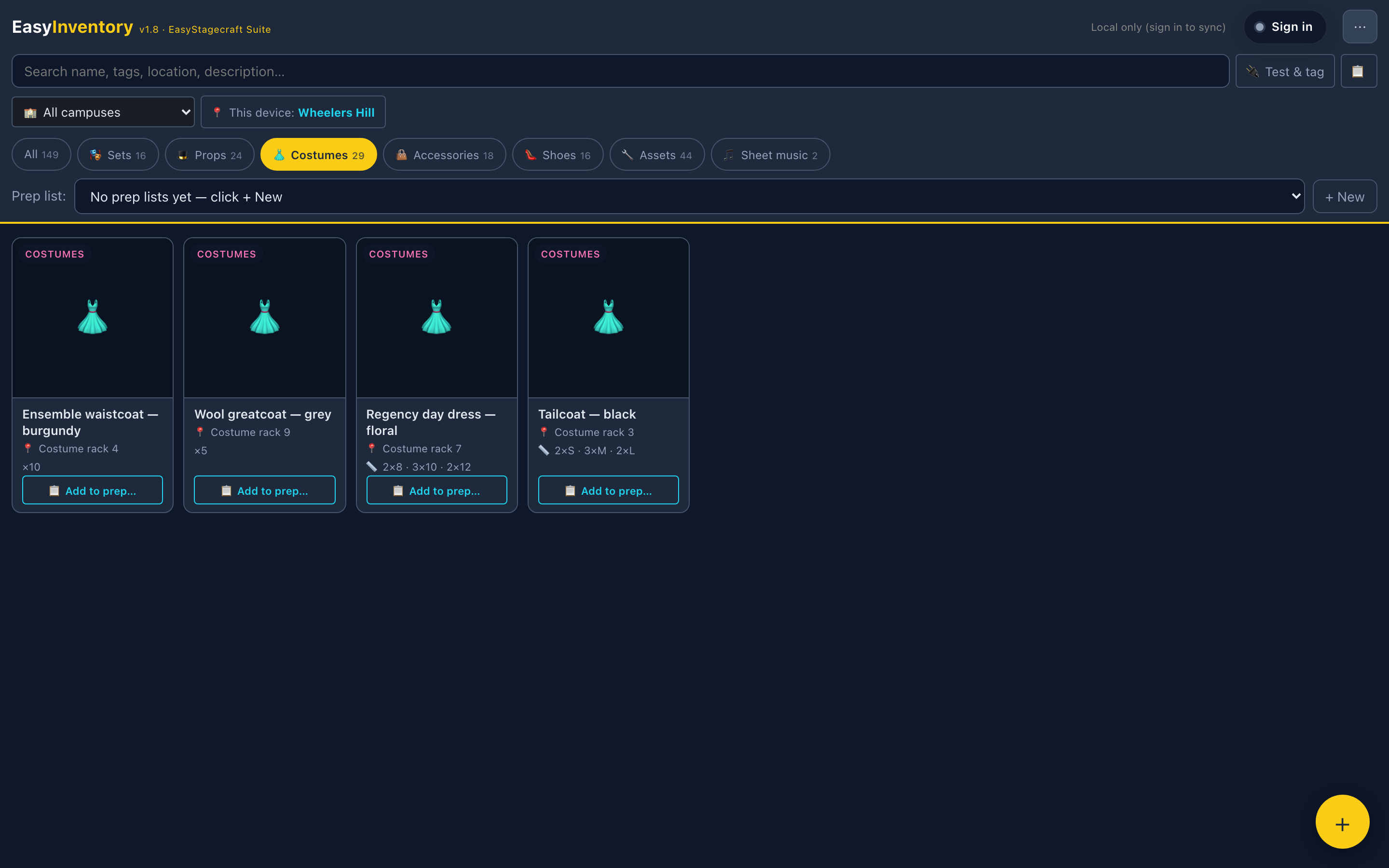Image resolution: width=1389 pixels, height=868 pixels.
Task: Show All 149 items tab
Action: point(41,154)
